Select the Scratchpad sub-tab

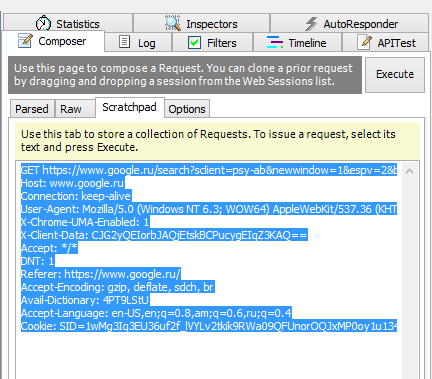(x=130, y=107)
